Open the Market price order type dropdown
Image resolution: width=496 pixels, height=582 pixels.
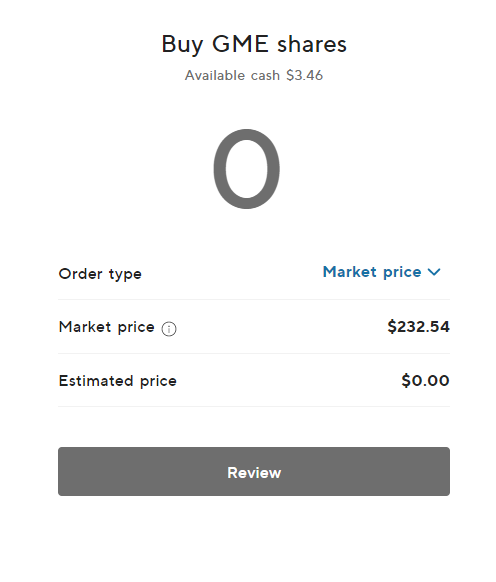click(382, 272)
